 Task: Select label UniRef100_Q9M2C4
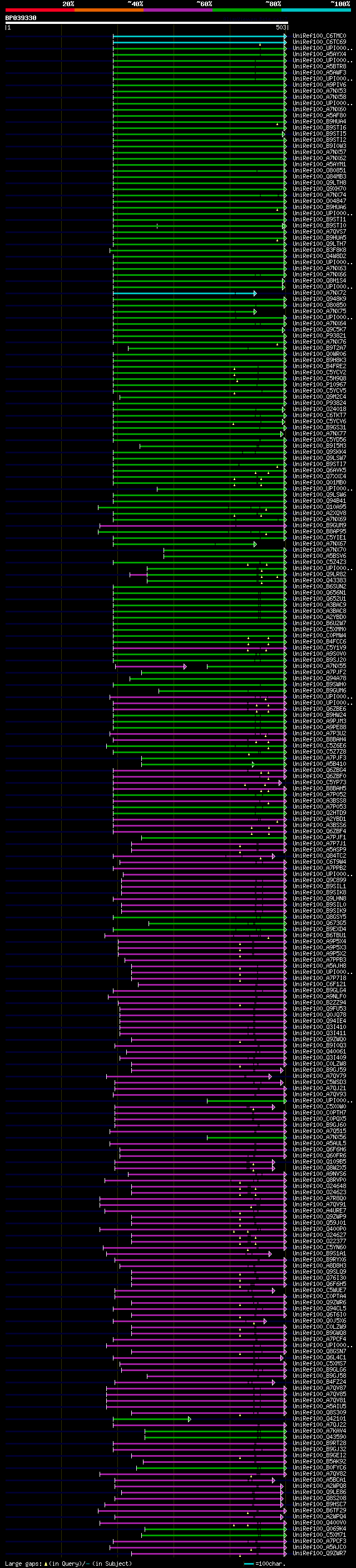319,397
